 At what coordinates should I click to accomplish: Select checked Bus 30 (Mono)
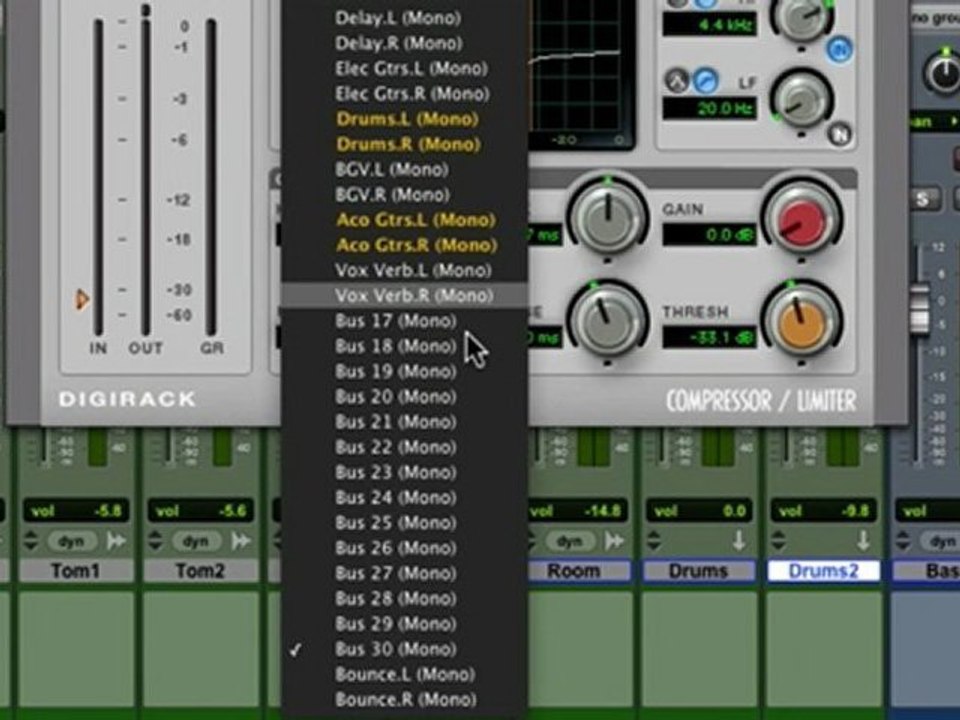pos(404,649)
